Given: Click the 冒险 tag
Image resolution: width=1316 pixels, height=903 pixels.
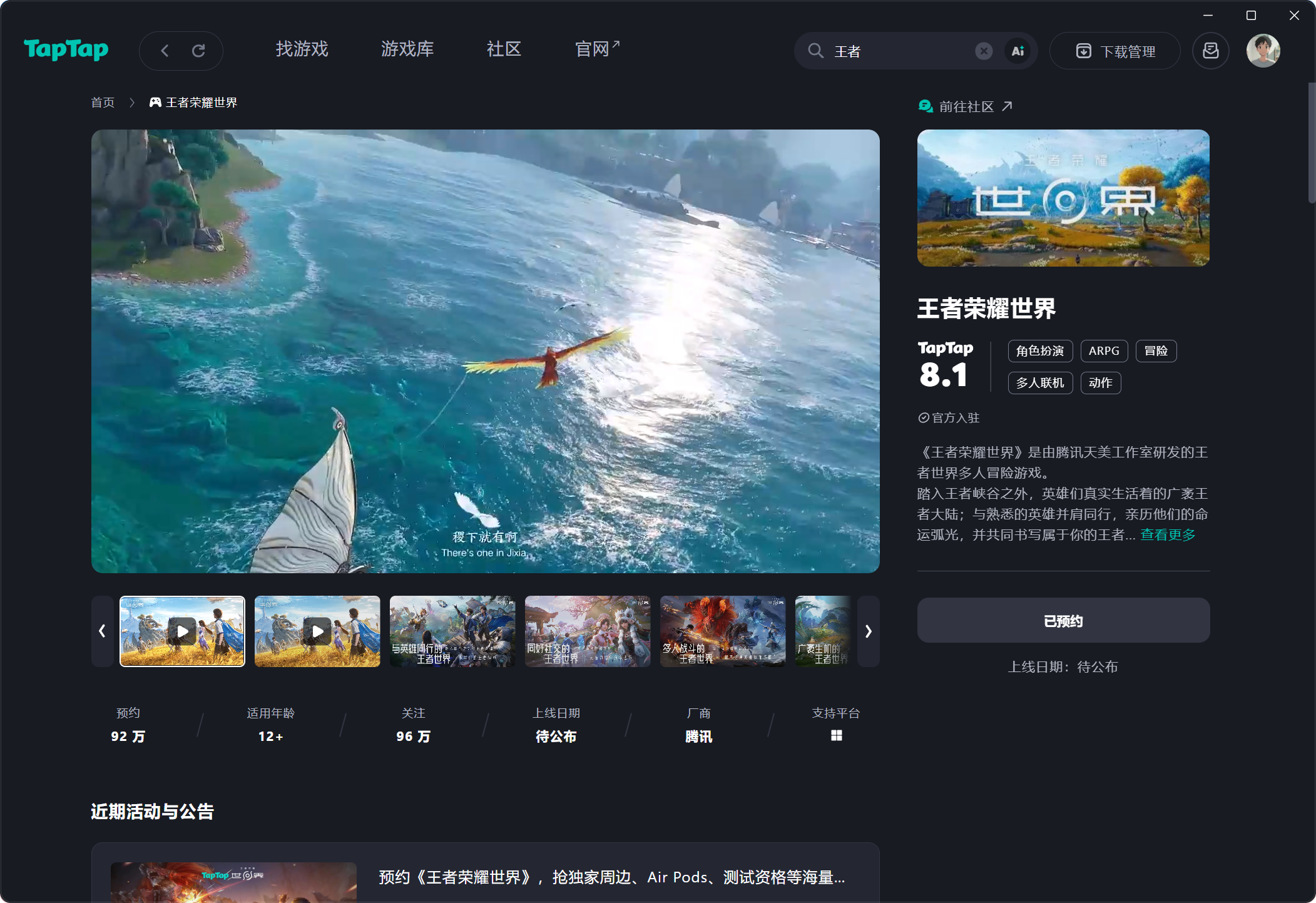Looking at the screenshot, I should 1156,351.
